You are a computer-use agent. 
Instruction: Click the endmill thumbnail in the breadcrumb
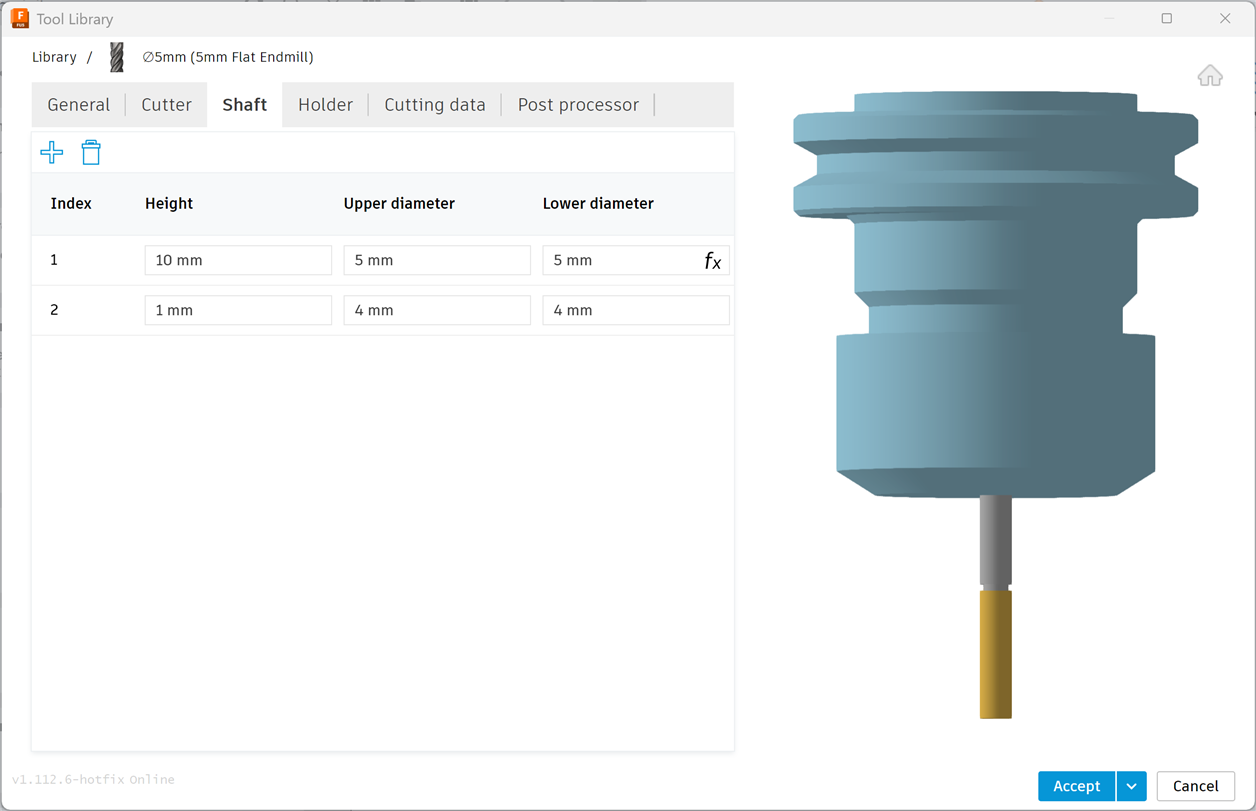coord(116,57)
